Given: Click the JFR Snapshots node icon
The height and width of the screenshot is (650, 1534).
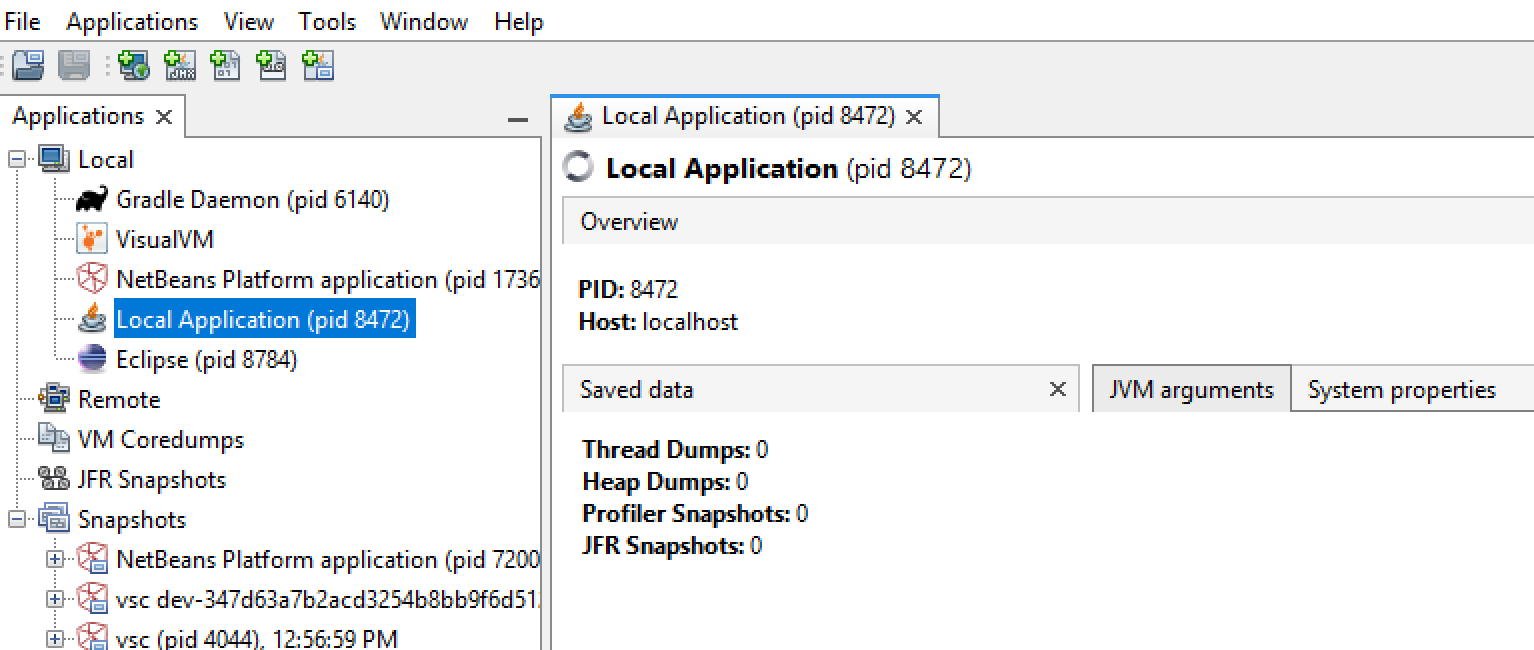Looking at the screenshot, I should click(x=54, y=480).
